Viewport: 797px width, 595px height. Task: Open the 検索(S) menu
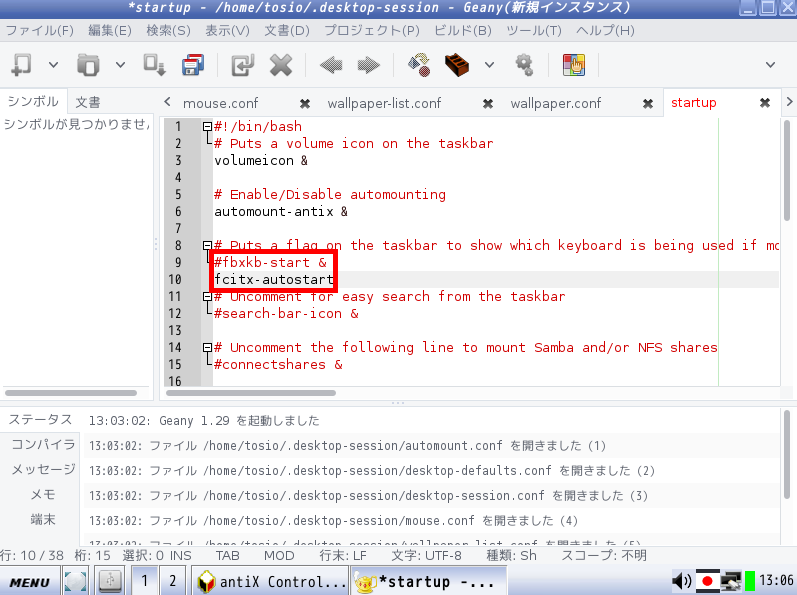click(x=168, y=30)
